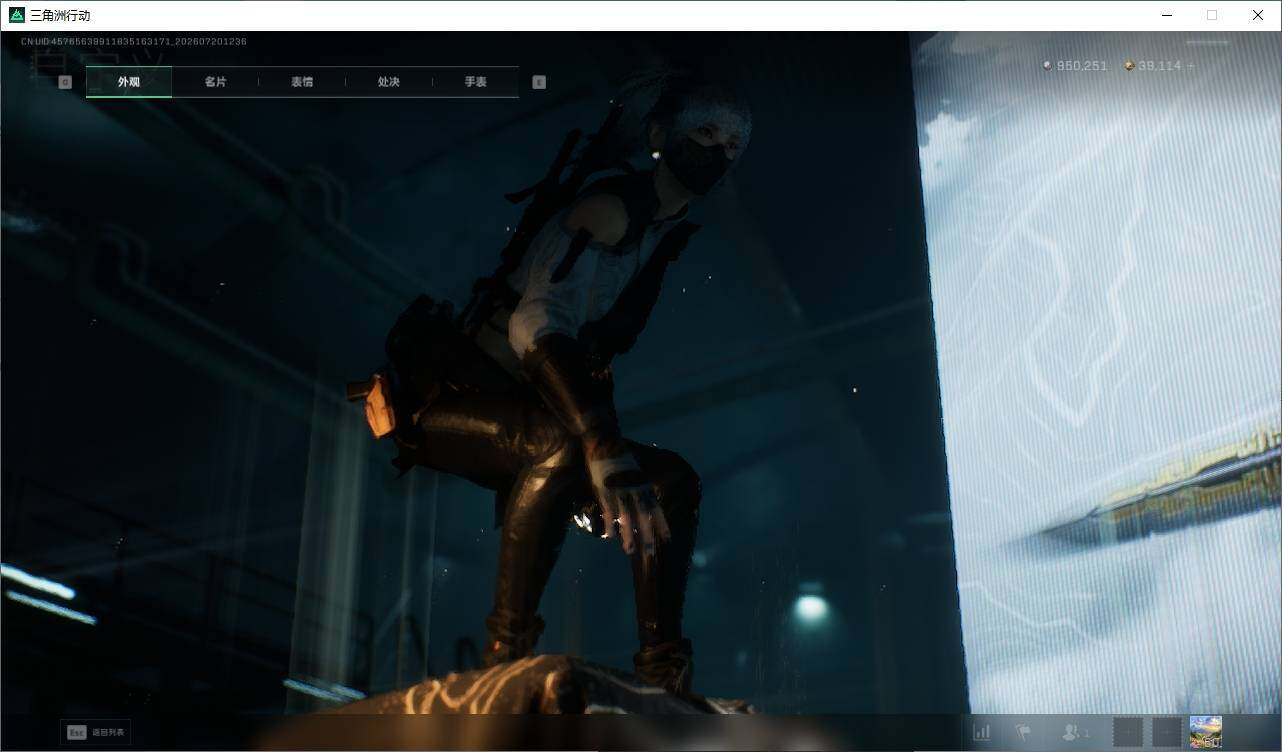Click the first empty plus slot

point(1128,732)
